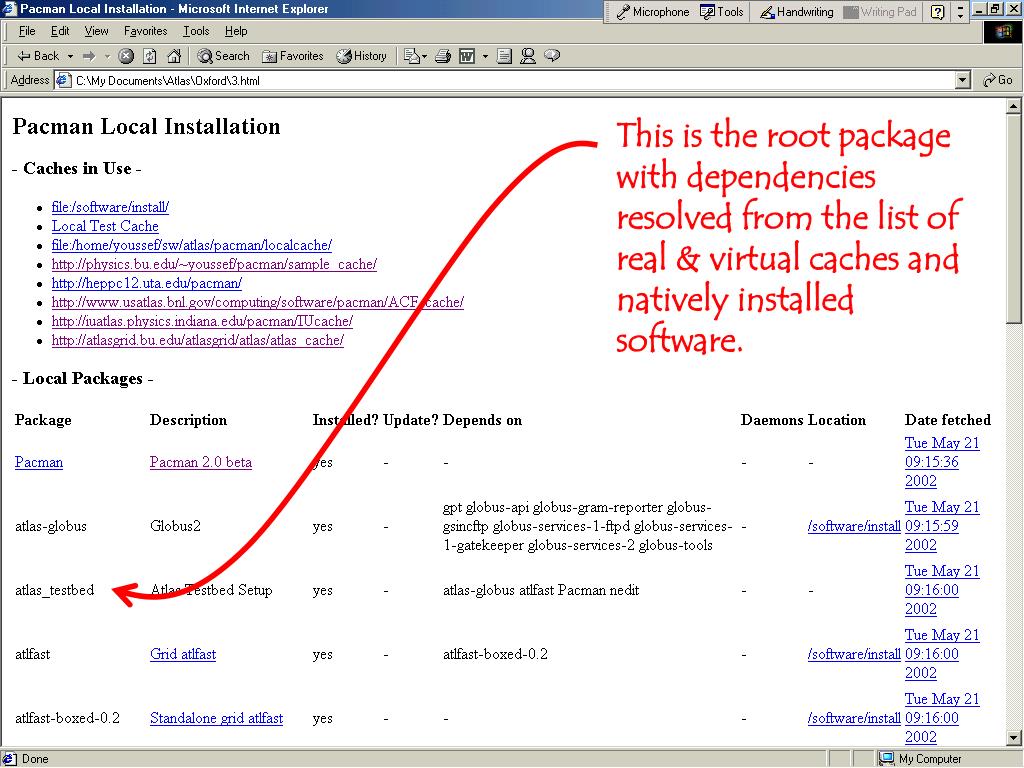1024x768 pixels.
Task: Click the Windows flag throbber logo
Action: (1002, 31)
